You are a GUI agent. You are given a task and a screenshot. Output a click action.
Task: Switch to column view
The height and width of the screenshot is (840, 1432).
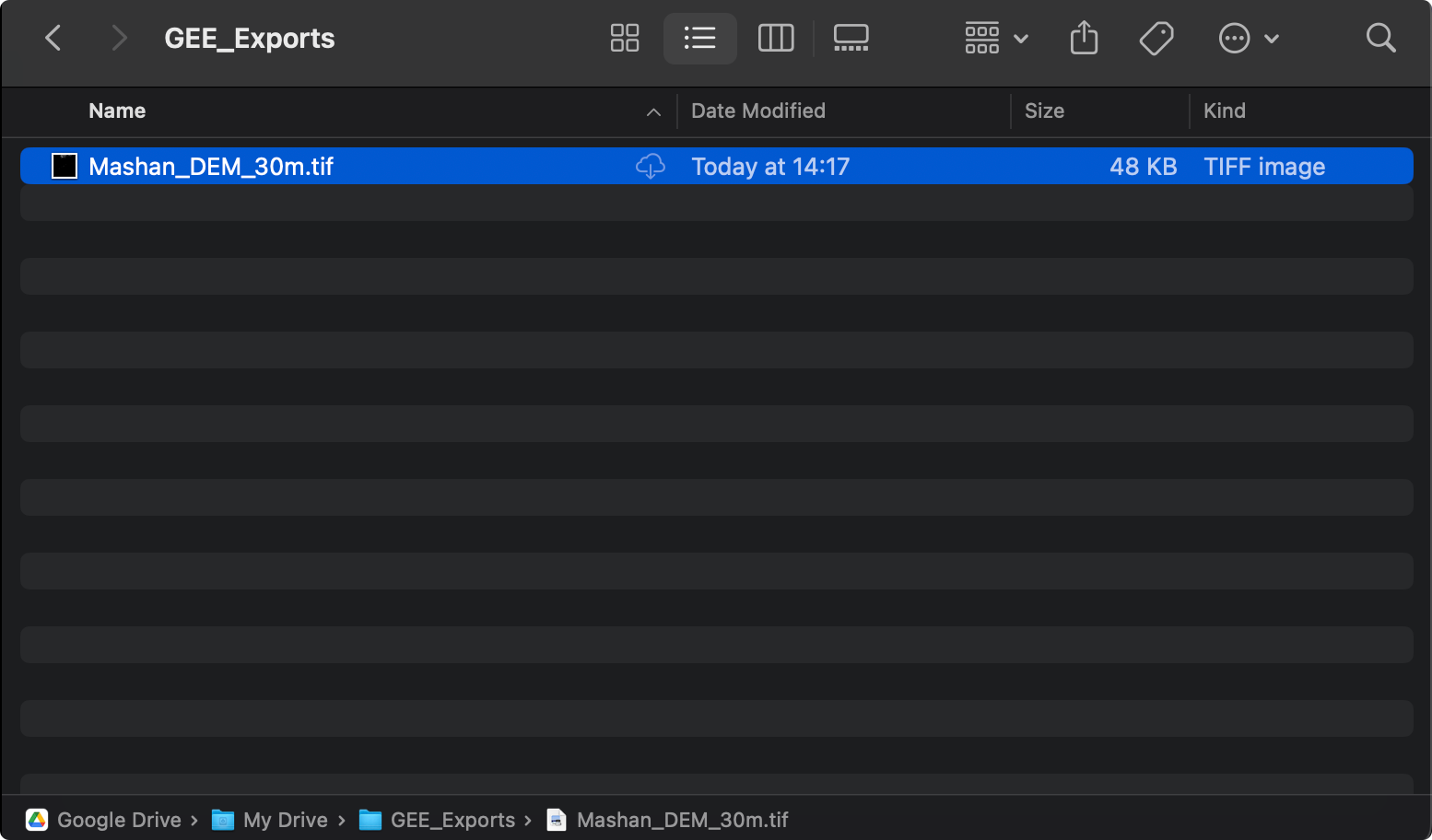[776, 38]
